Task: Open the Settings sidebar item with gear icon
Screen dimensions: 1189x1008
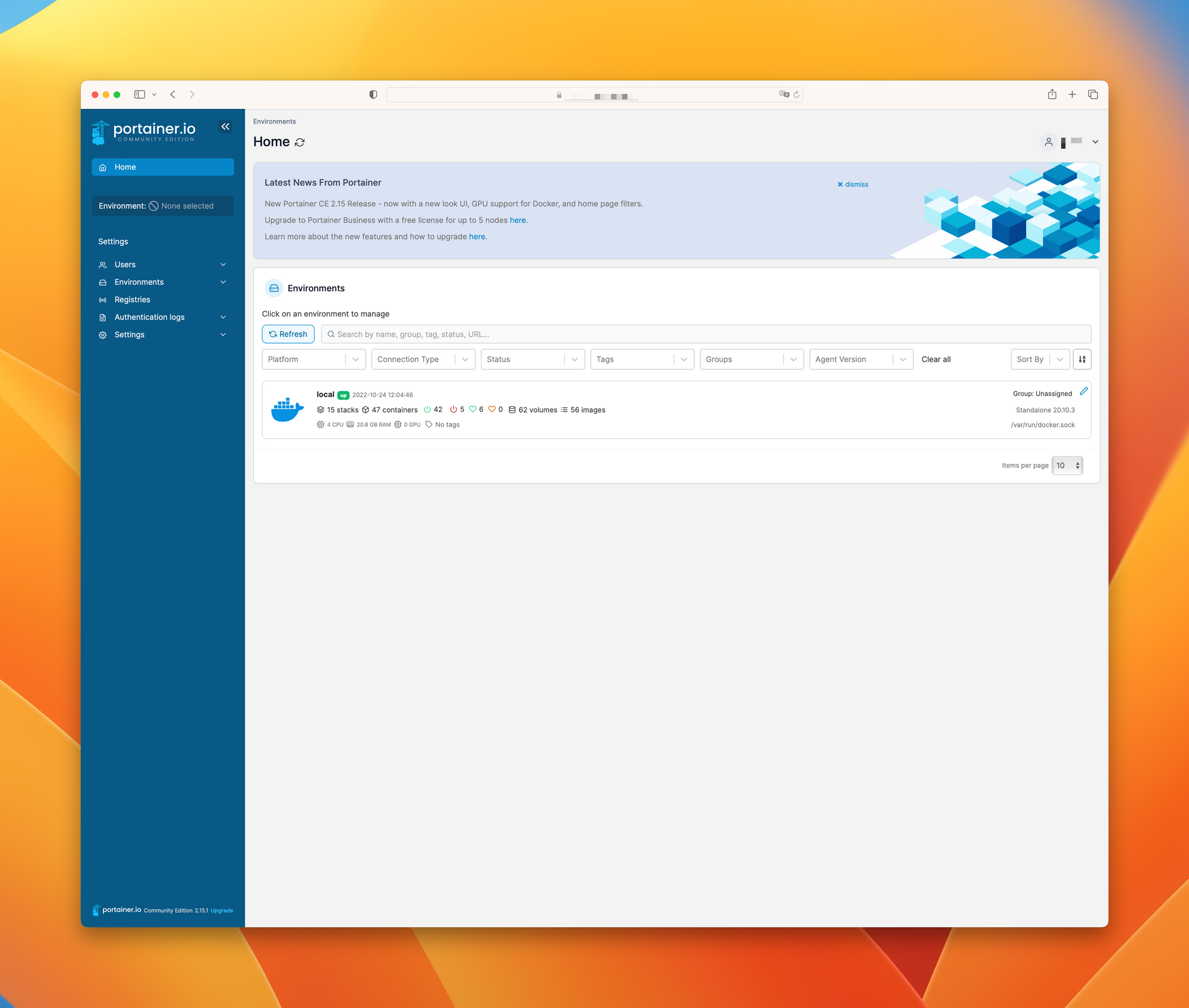Action: pyautogui.click(x=129, y=335)
